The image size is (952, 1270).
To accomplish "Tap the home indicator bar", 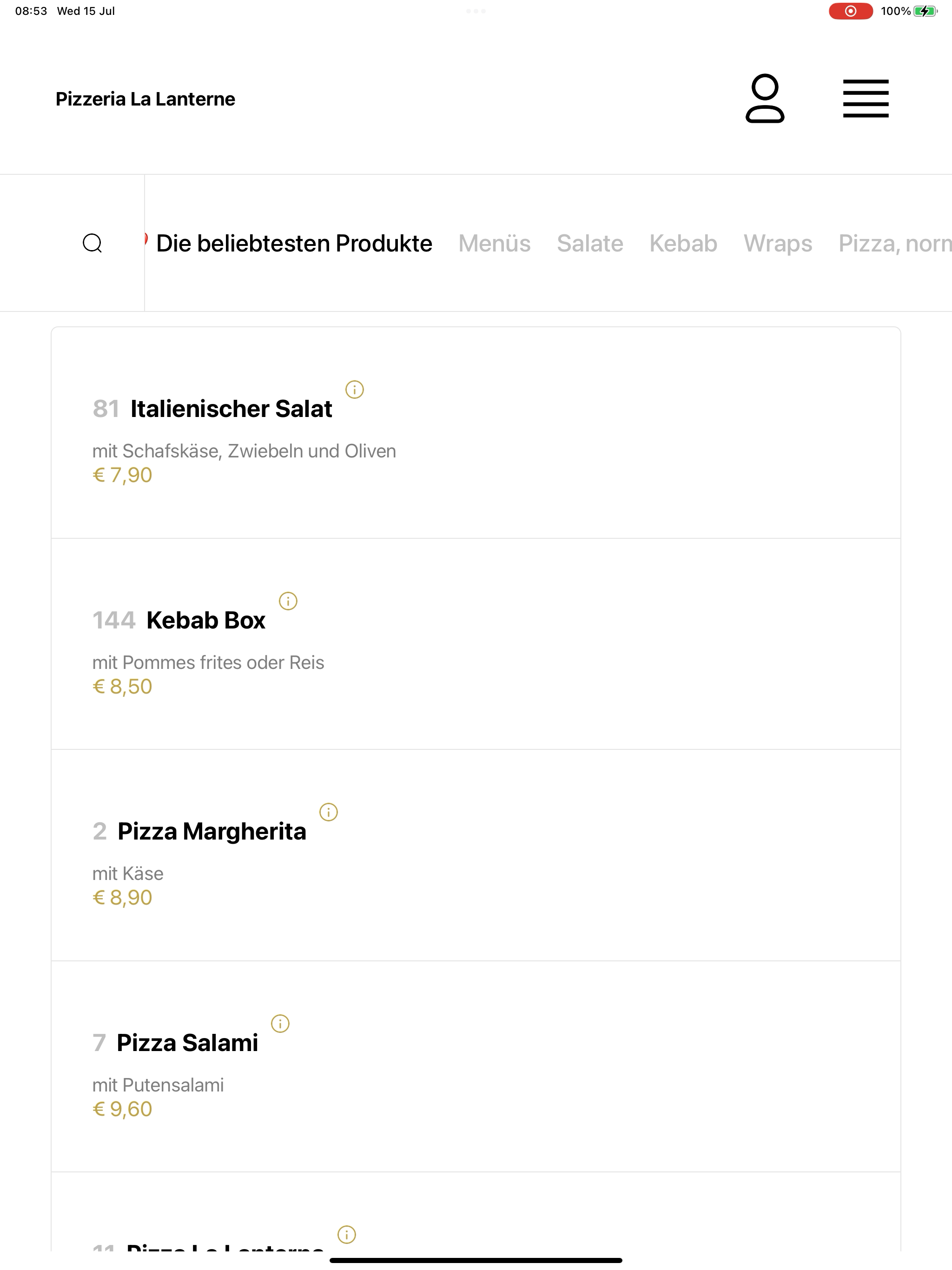I will [476, 1260].
